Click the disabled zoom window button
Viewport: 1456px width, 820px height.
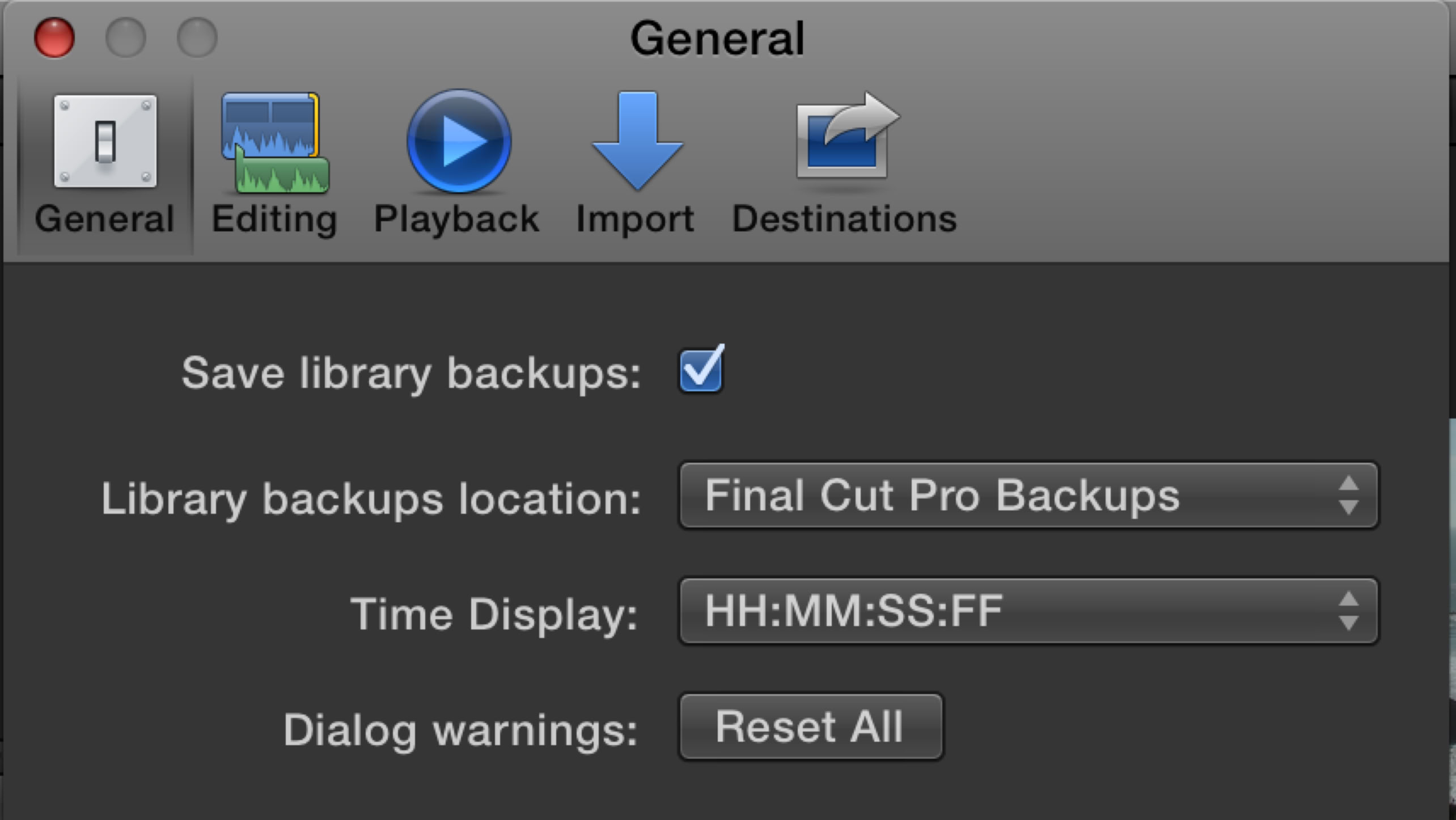(197, 38)
